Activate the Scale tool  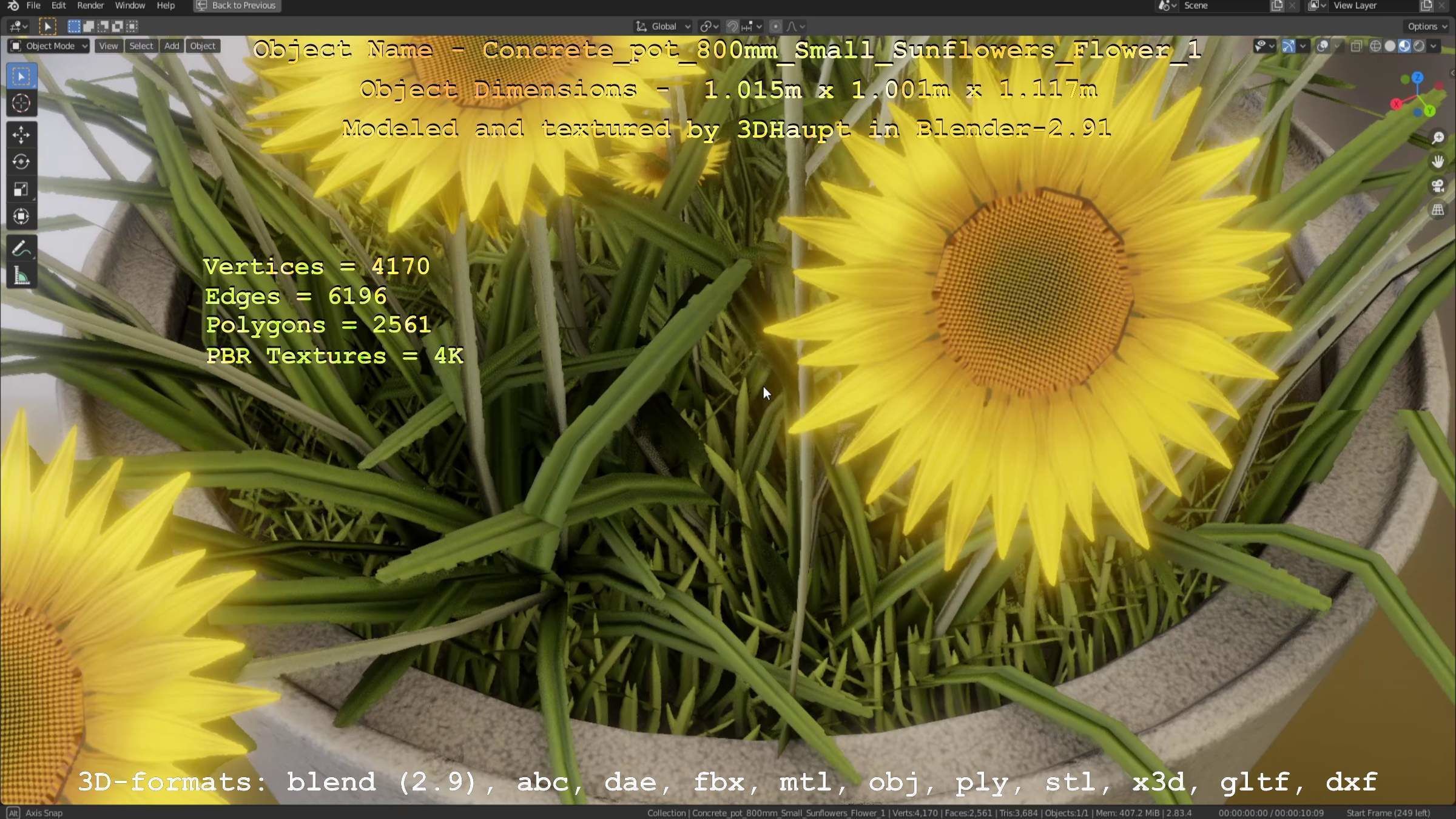[x=21, y=189]
